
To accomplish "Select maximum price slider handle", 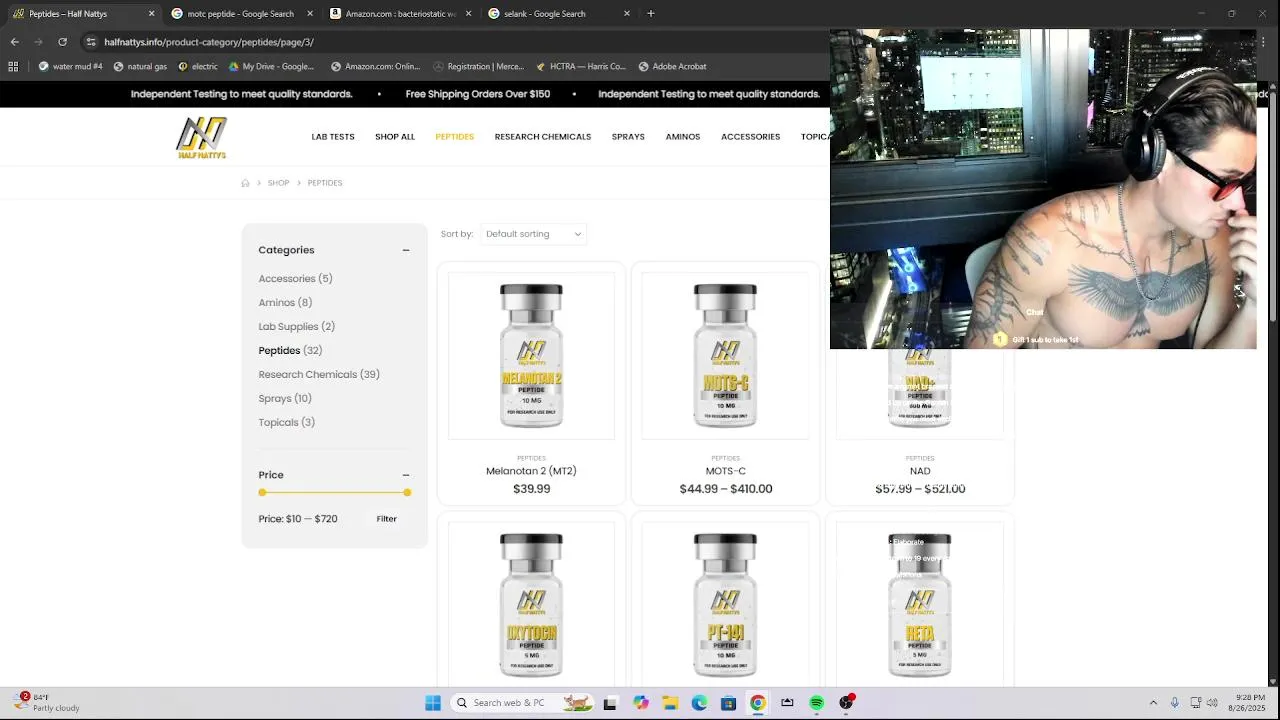I will tap(407, 492).
